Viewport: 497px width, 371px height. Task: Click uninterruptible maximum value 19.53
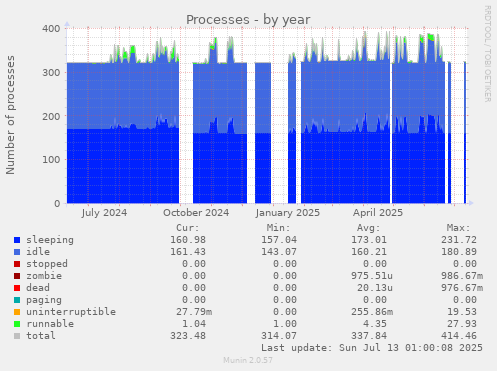coord(462,312)
